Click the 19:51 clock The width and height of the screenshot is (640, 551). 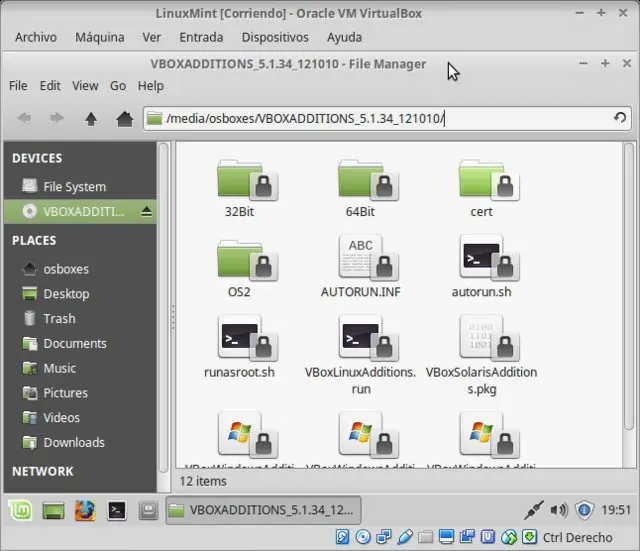pos(616,510)
